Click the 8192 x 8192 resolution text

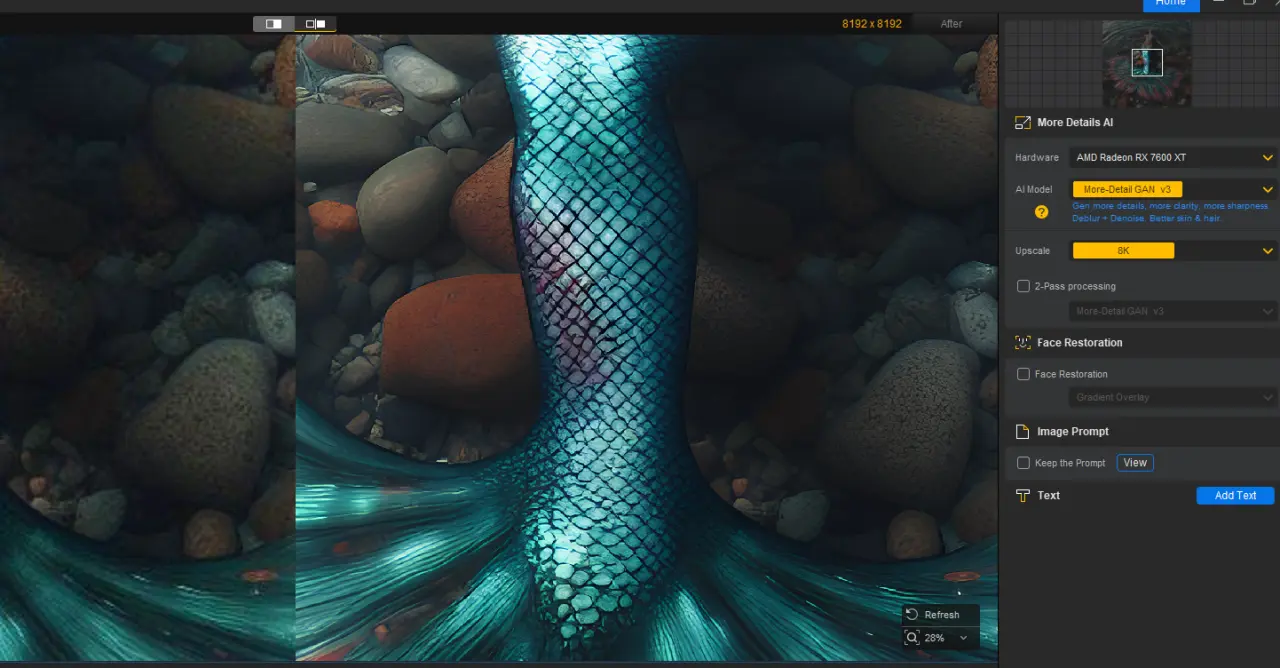[872, 24]
